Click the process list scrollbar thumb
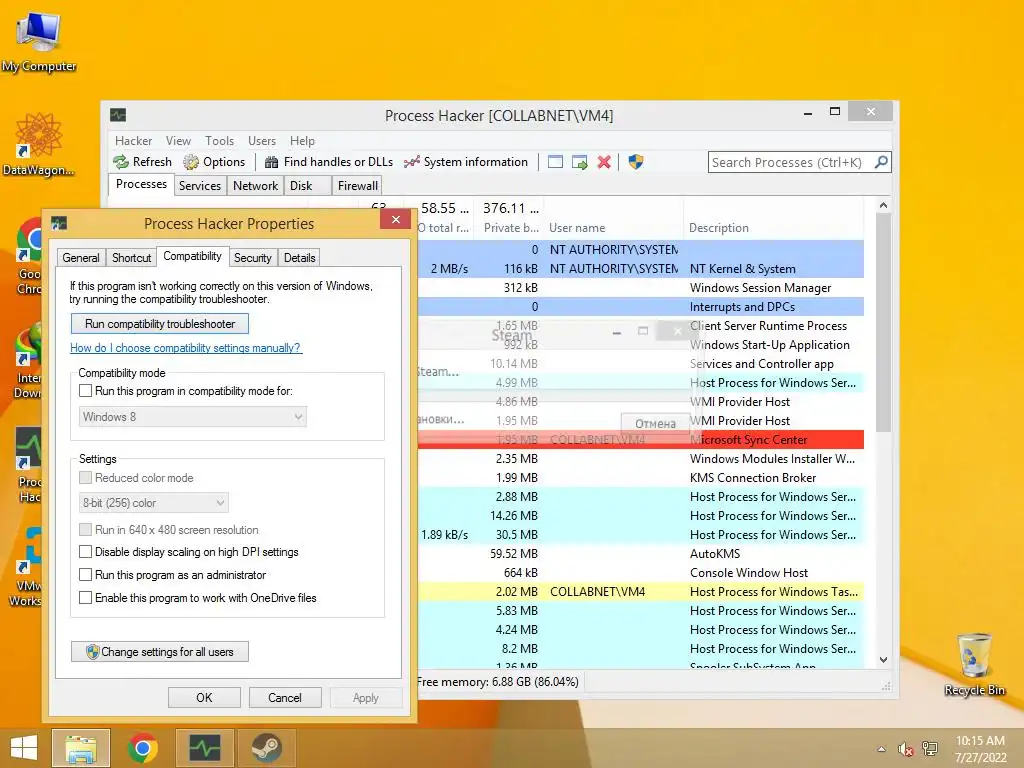This screenshot has height=768, width=1024. tap(883, 323)
